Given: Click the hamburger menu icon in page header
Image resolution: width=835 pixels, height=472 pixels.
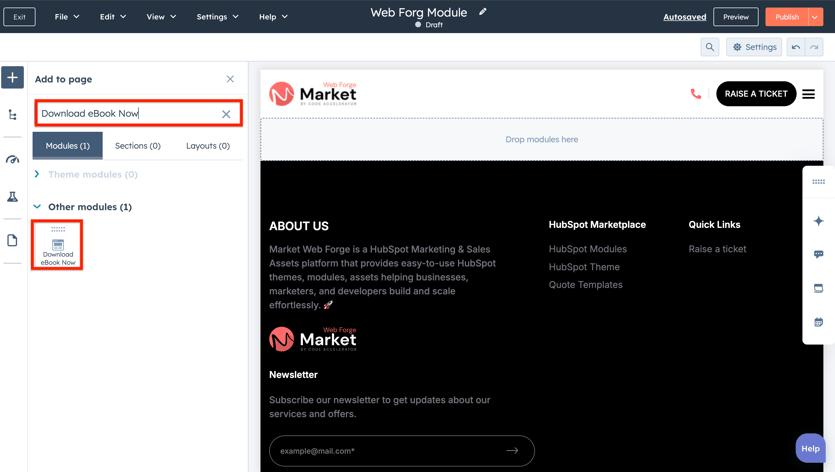Looking at the screenshot, I should click(808, 94).
